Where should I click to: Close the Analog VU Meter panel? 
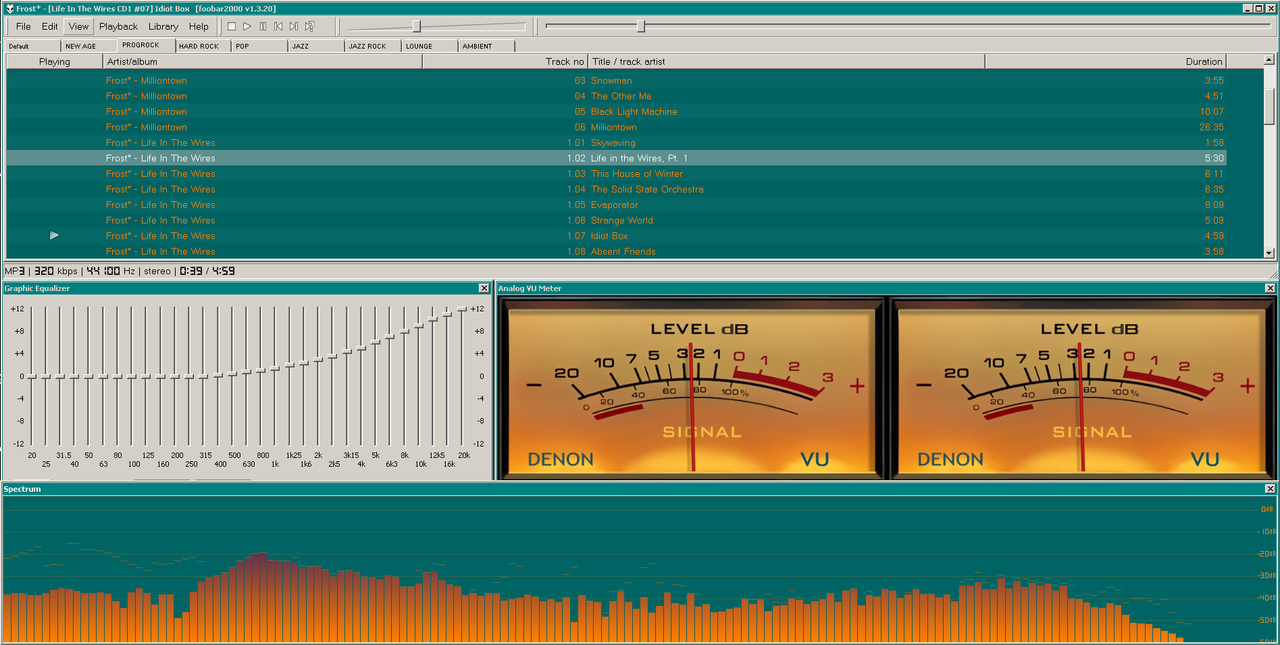click(x=1270, y=288)
